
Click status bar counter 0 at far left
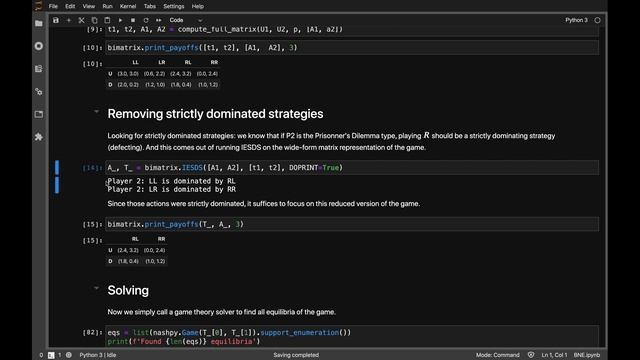coord(41,355)
